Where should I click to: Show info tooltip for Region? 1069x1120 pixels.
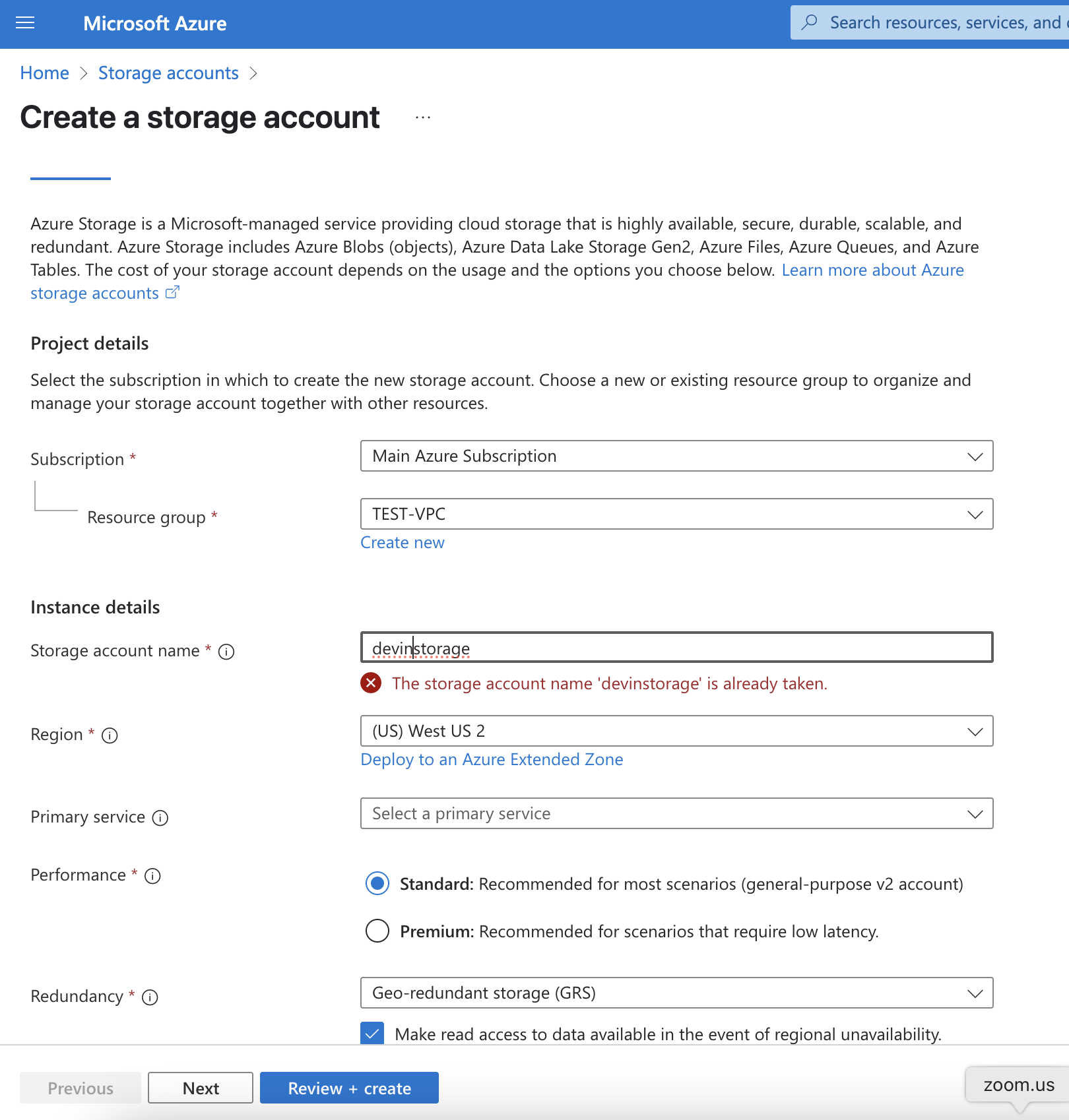tap(110, 735)
